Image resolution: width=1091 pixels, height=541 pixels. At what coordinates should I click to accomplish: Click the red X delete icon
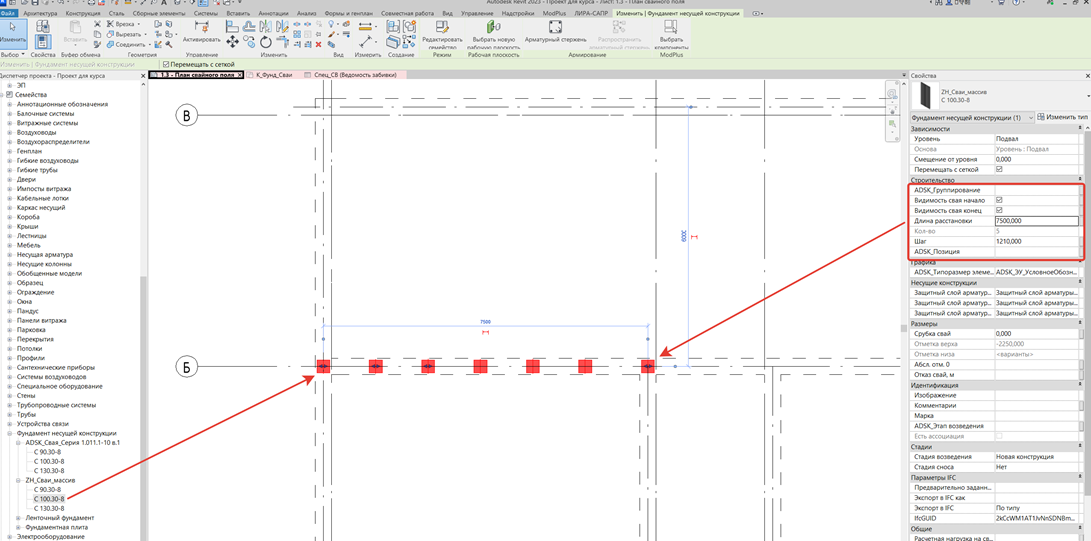tap(318, 44)
